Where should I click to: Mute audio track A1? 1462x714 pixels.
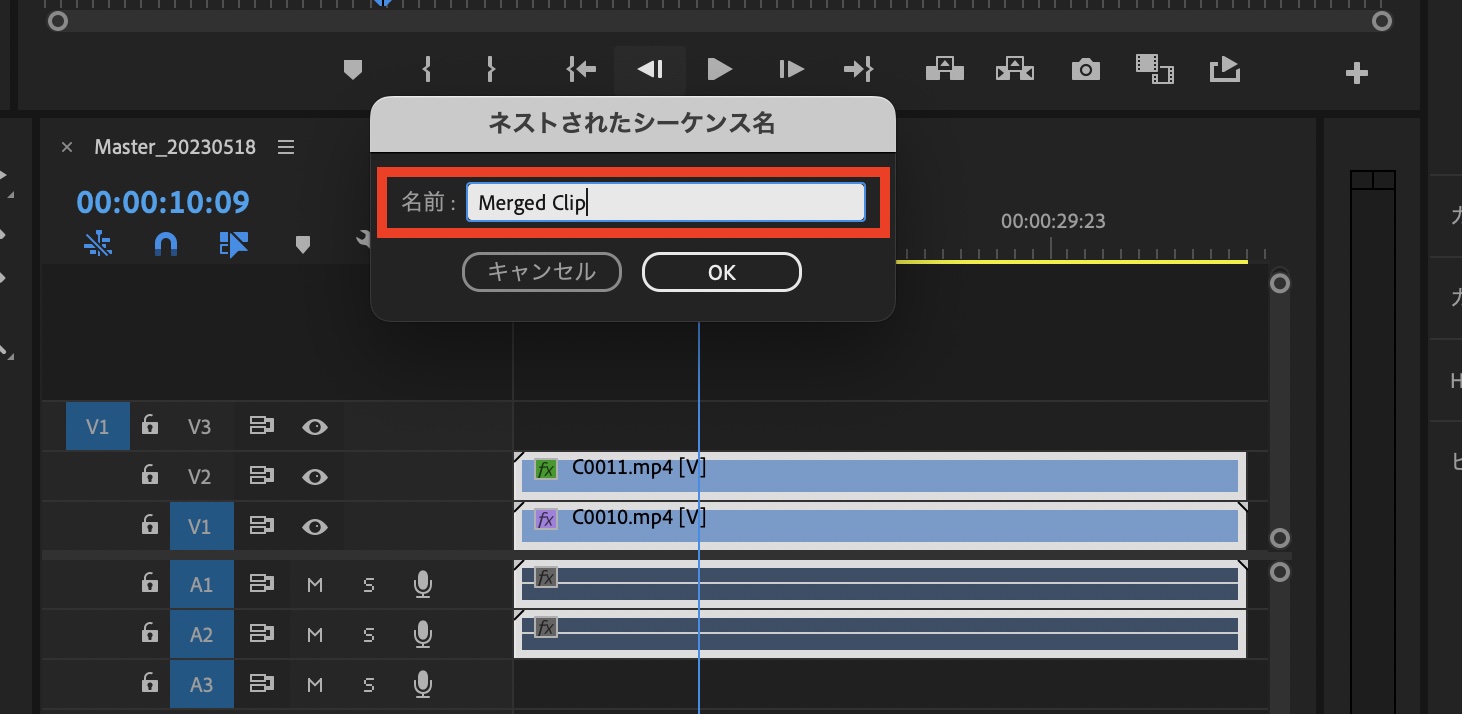point(315,584)
